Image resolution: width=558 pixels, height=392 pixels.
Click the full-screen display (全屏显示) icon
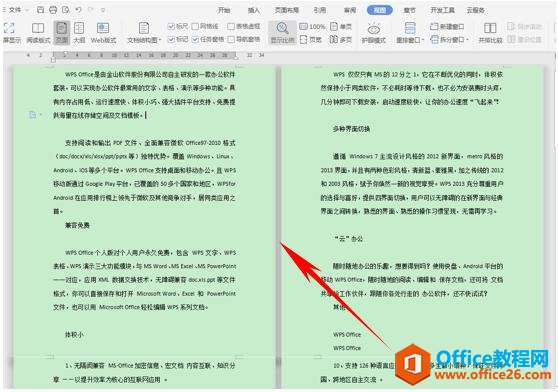pyautogui.click(x=9, y=28)
